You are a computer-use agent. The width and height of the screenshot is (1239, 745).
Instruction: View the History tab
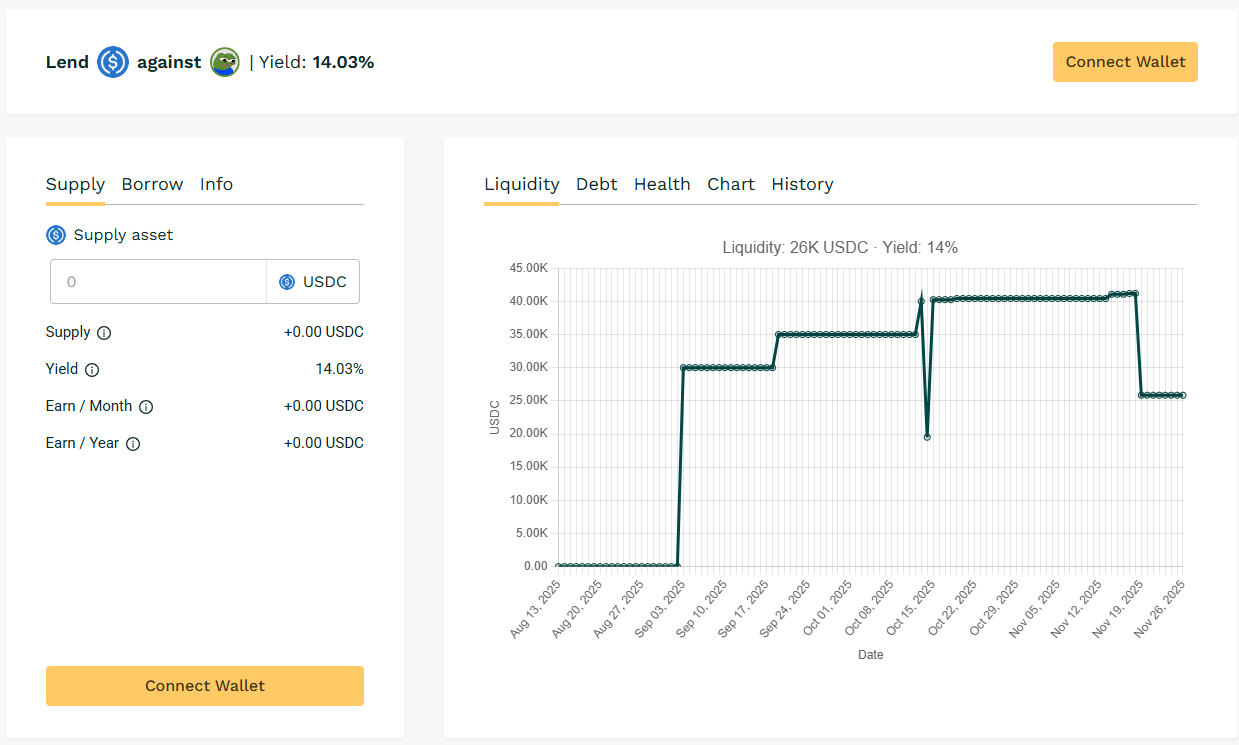tap(802, 184)
